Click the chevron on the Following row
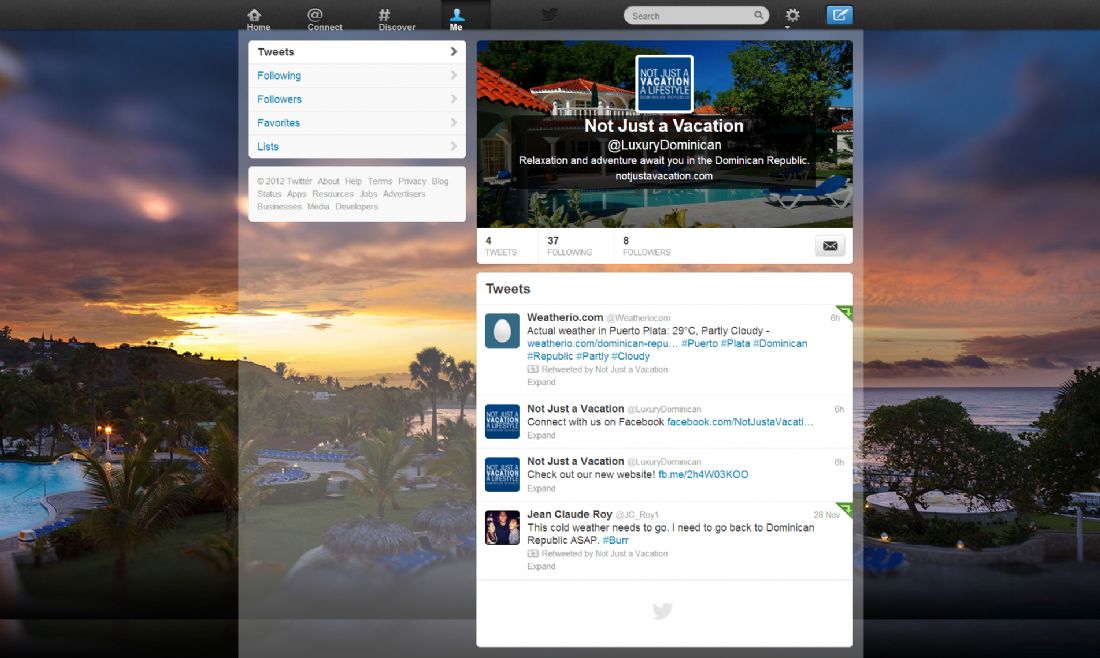 click(x=453, y=75)
